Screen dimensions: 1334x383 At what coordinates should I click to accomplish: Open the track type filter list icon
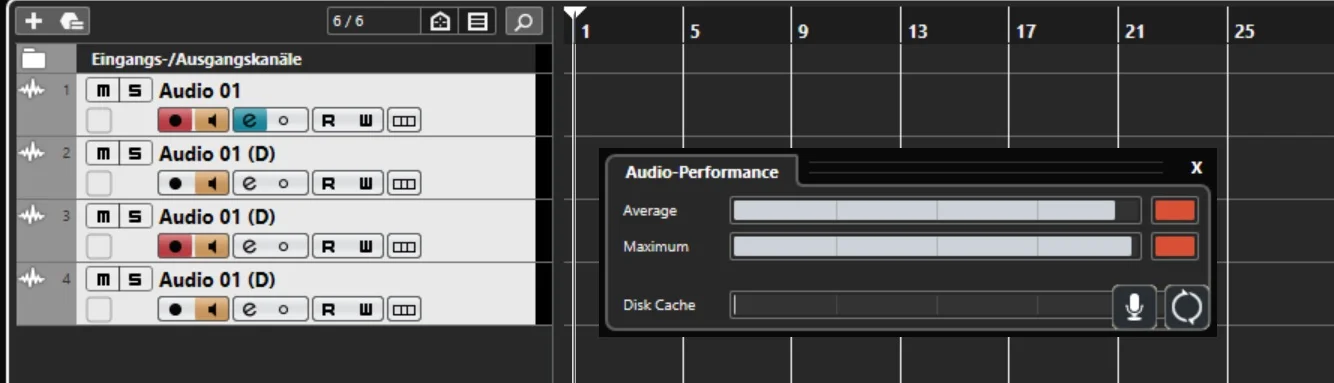pos(477,20)
